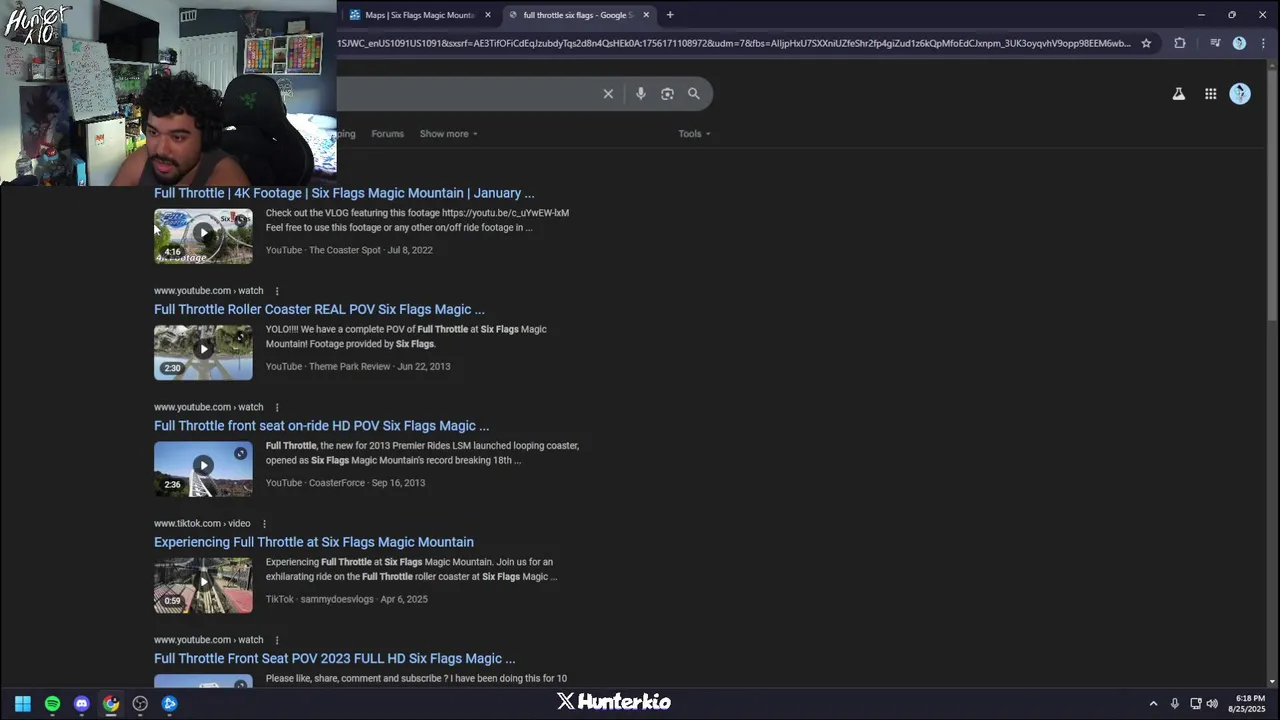Open Google Lens image search icon

coord(667,94)
